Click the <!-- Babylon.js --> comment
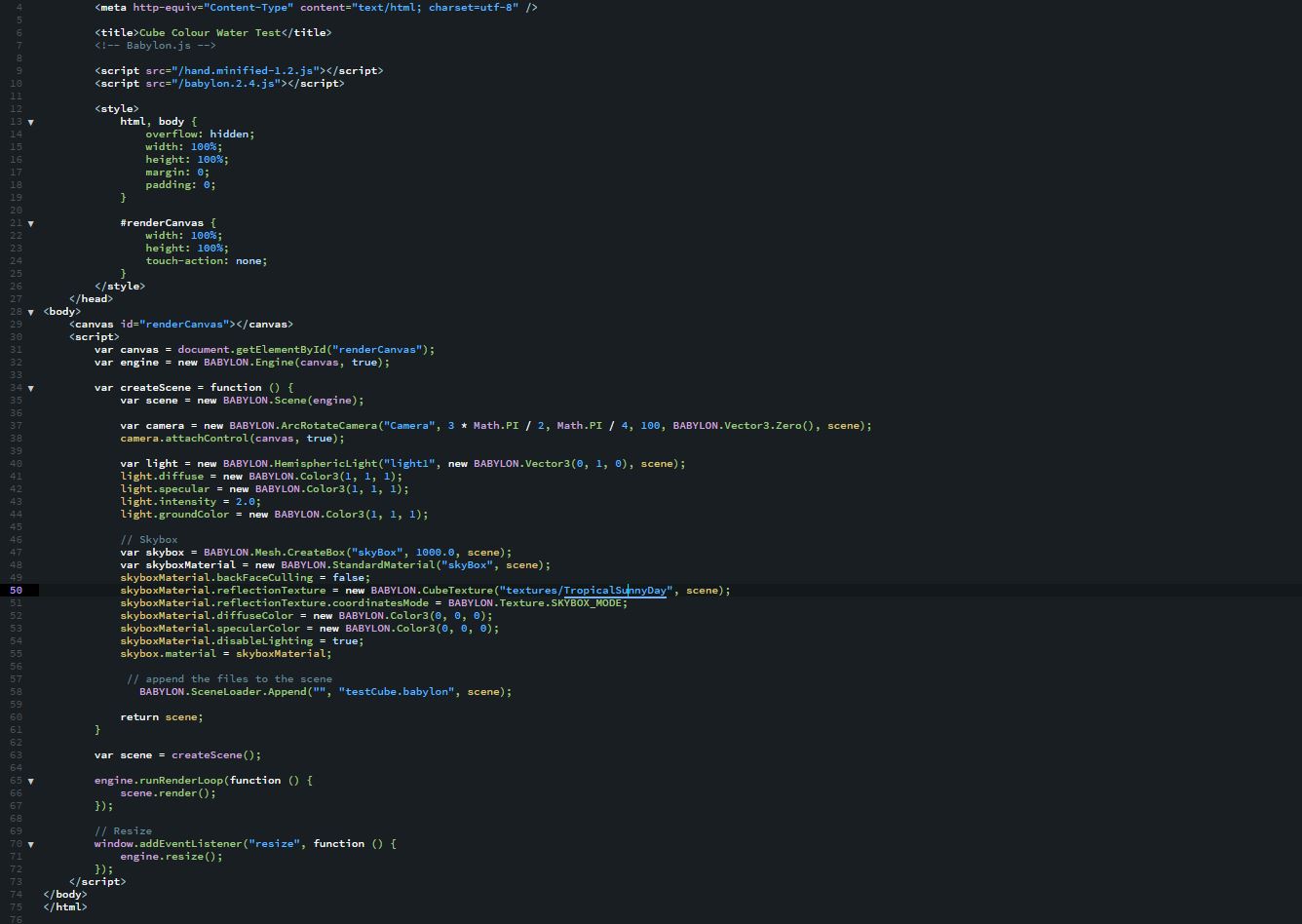Screen dimensions: 1302x924 click(x=156, y=45)
